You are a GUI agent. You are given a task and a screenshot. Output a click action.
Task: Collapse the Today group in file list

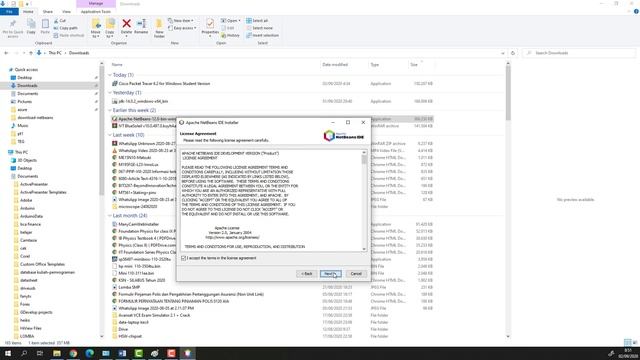tap(110, 75)
